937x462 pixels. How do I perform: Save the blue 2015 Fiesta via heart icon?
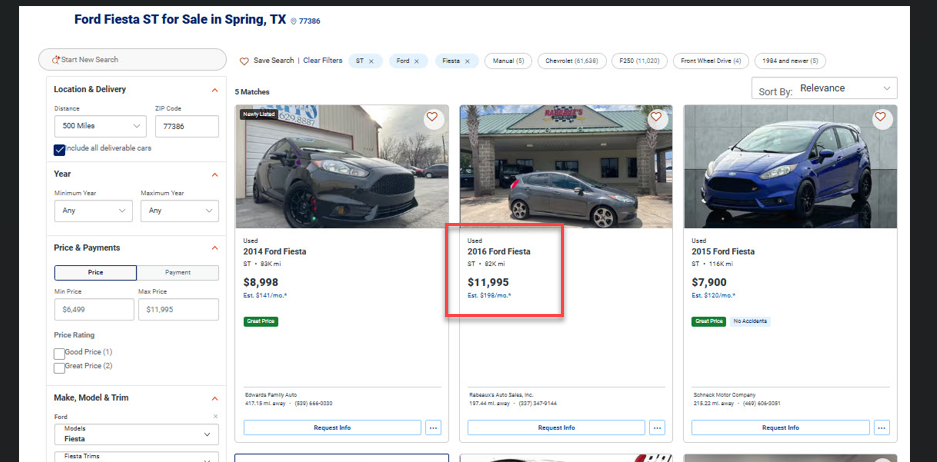tap(880, 117)
